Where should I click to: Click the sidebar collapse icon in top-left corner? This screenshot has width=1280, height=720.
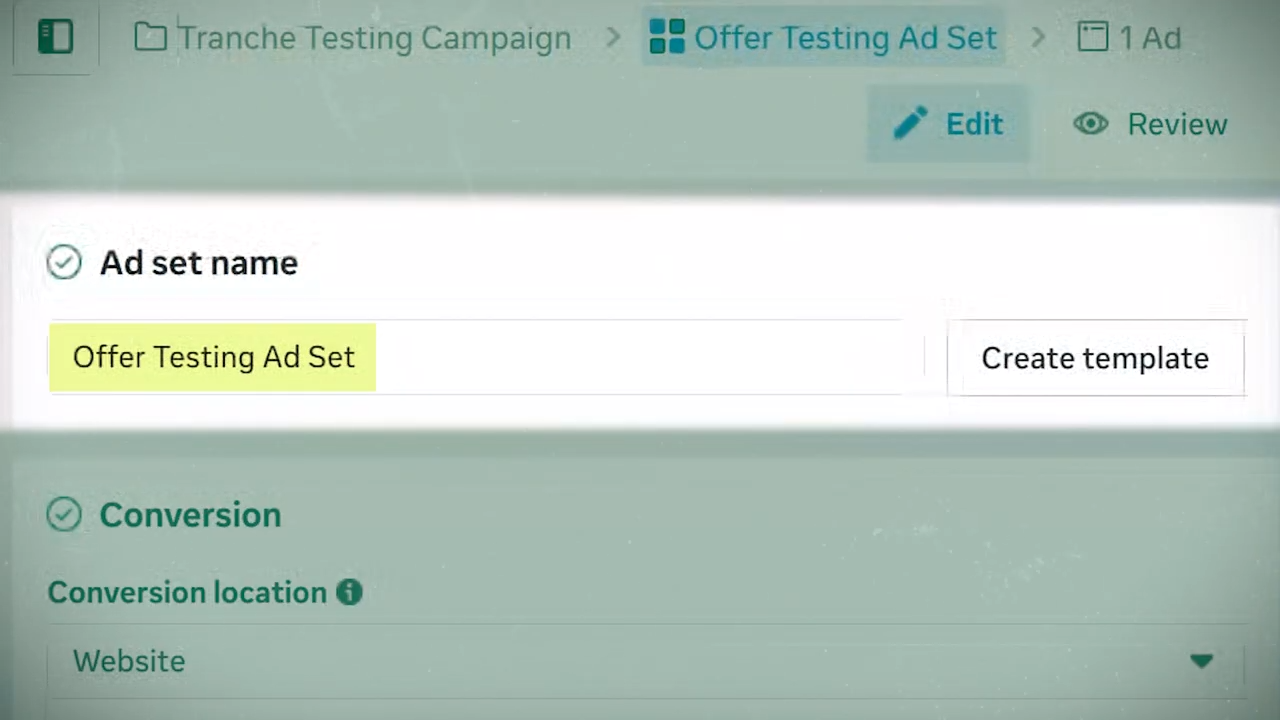click(x=55, y=37)
